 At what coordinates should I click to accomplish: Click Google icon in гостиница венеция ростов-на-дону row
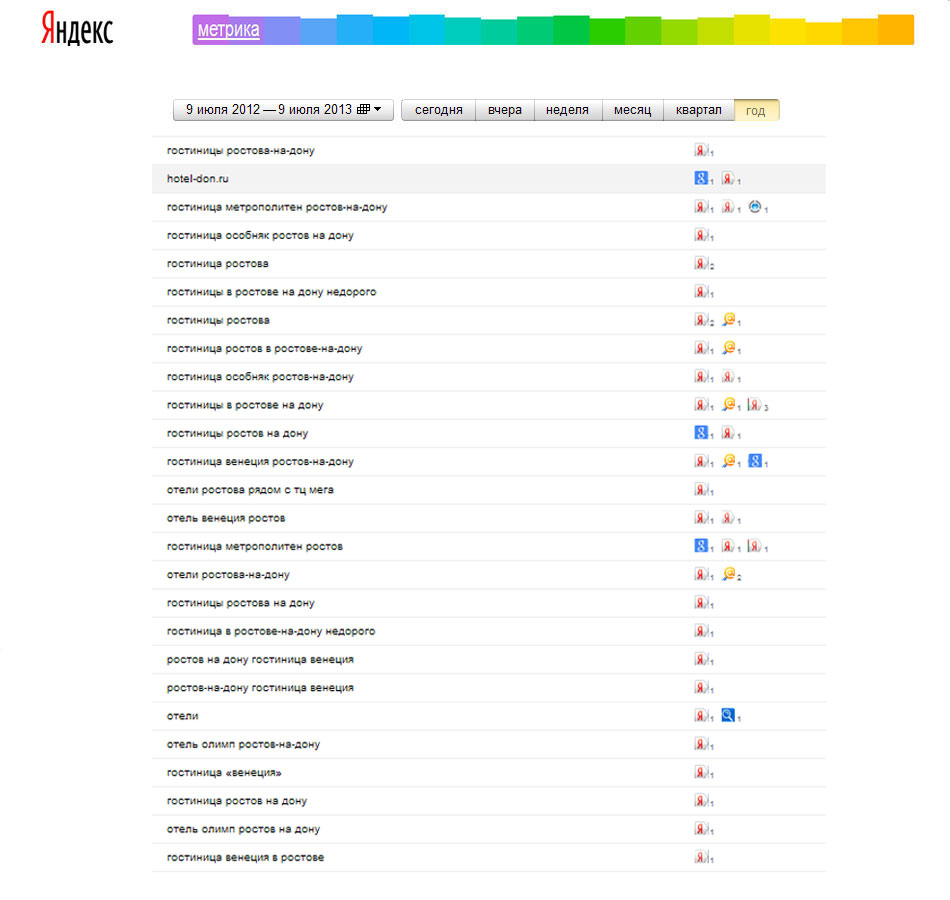[755, 461]
